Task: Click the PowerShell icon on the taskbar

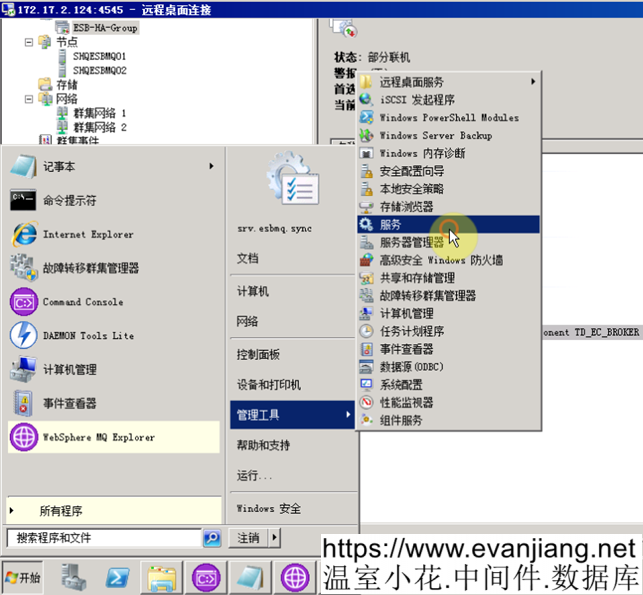Action: pyautogui.click(x=117, y=577)
